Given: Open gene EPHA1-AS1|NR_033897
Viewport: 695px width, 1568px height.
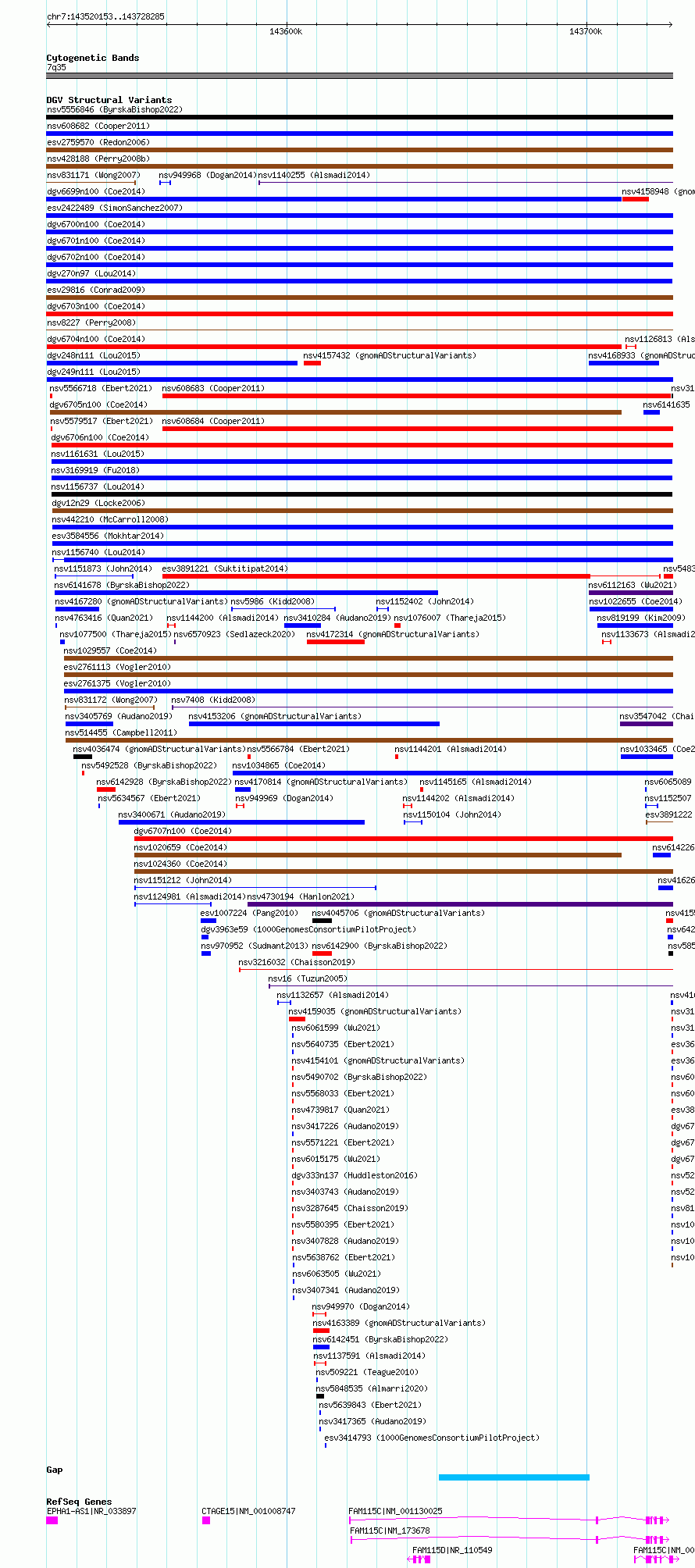Looking at the screenshot, I should point(52,1520).
